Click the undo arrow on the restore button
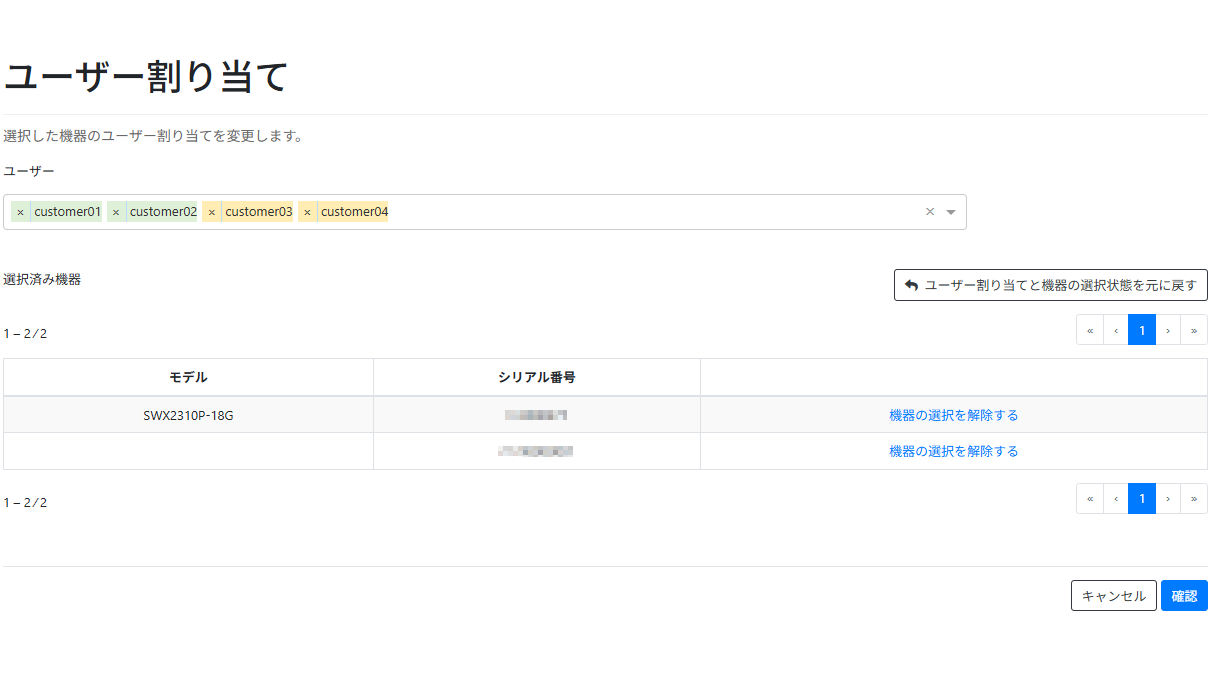Viewport: 1220px width, 680px height. click(911, 284)
